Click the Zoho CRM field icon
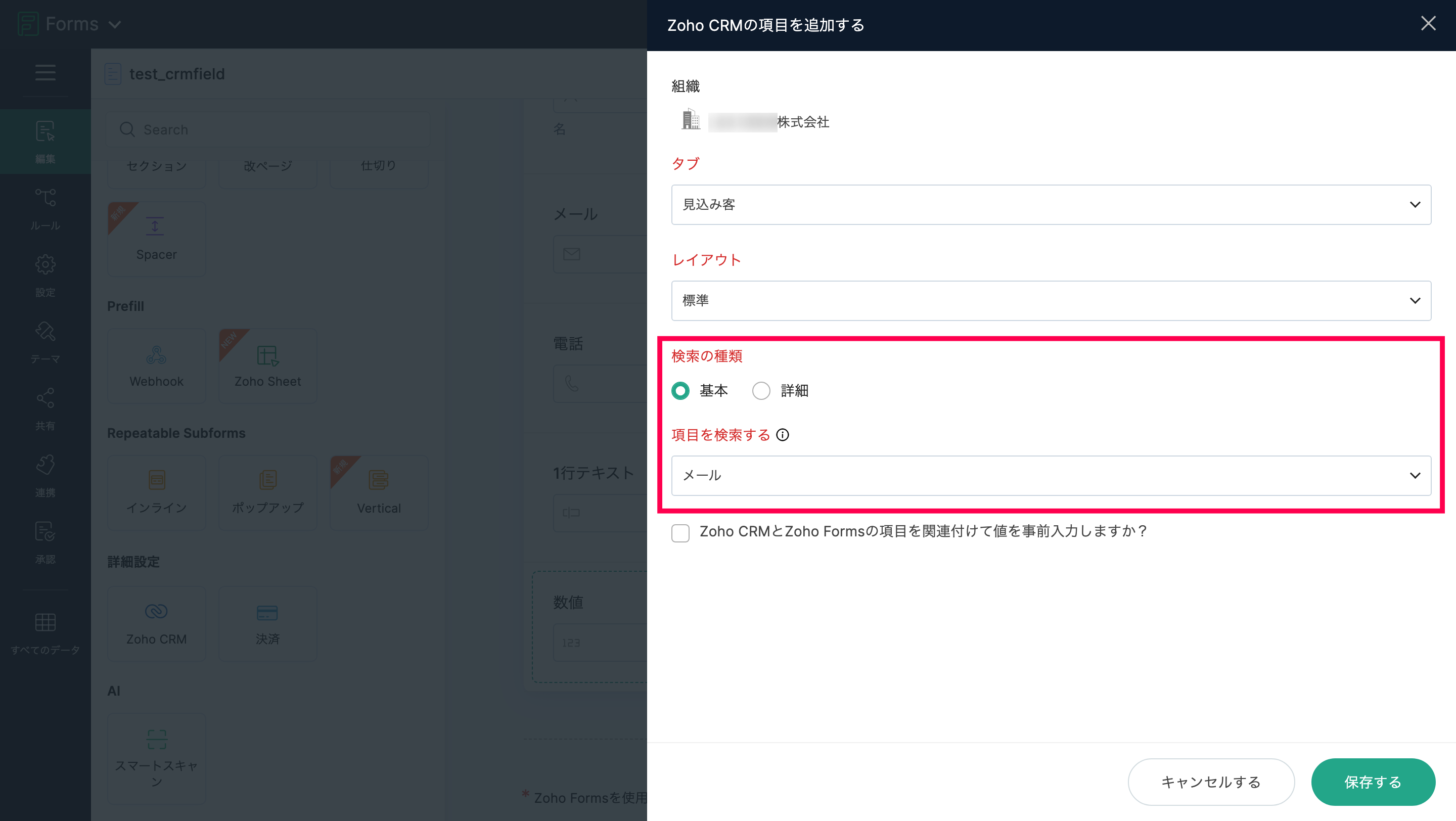 156,611
